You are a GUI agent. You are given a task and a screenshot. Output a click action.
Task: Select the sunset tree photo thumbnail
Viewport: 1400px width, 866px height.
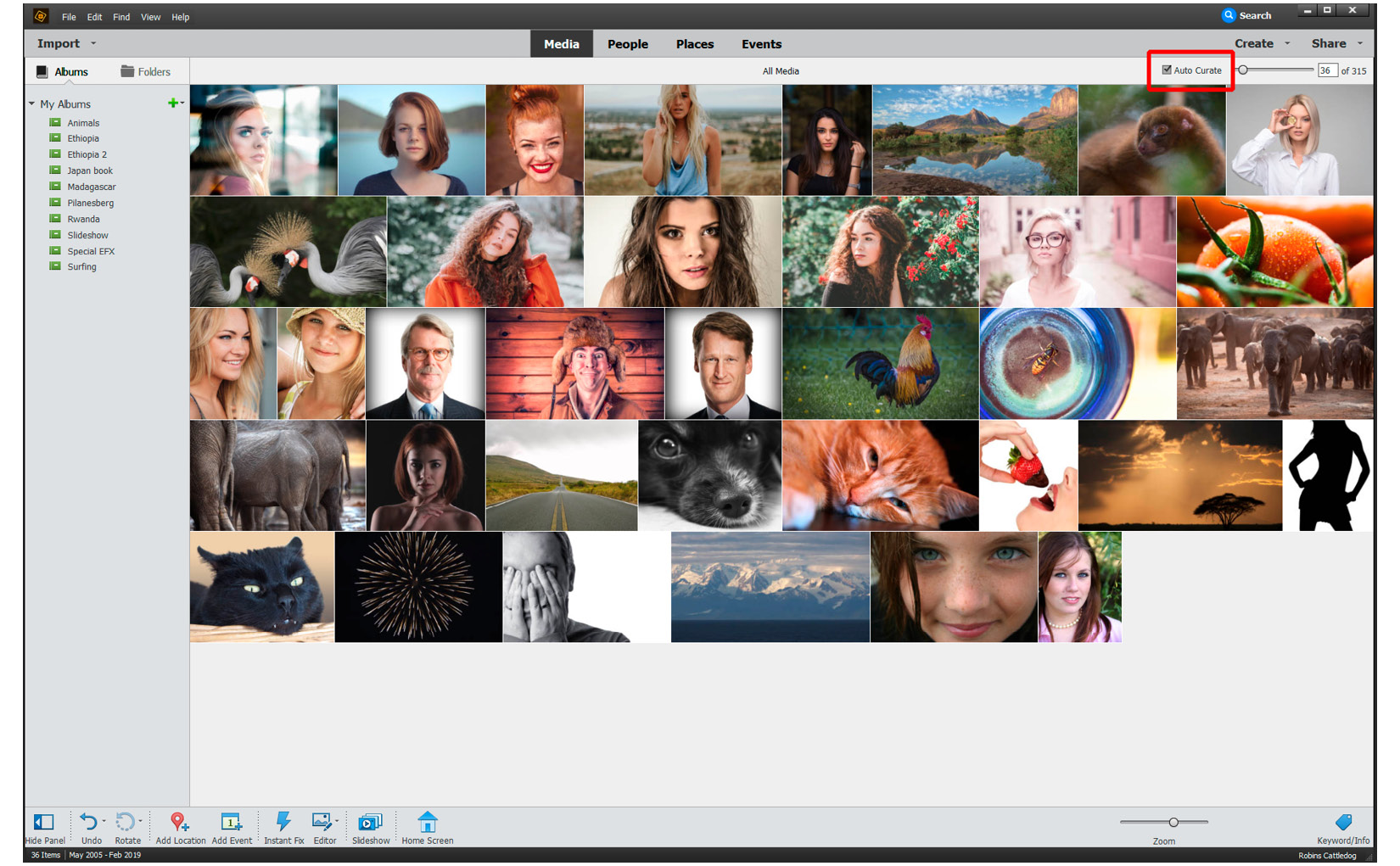(x=1180, y=475)
